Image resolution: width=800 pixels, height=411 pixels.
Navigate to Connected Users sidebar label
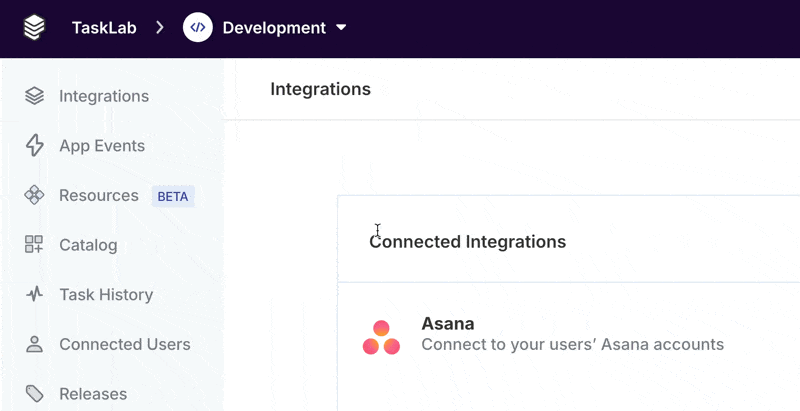tap(125, 344)
